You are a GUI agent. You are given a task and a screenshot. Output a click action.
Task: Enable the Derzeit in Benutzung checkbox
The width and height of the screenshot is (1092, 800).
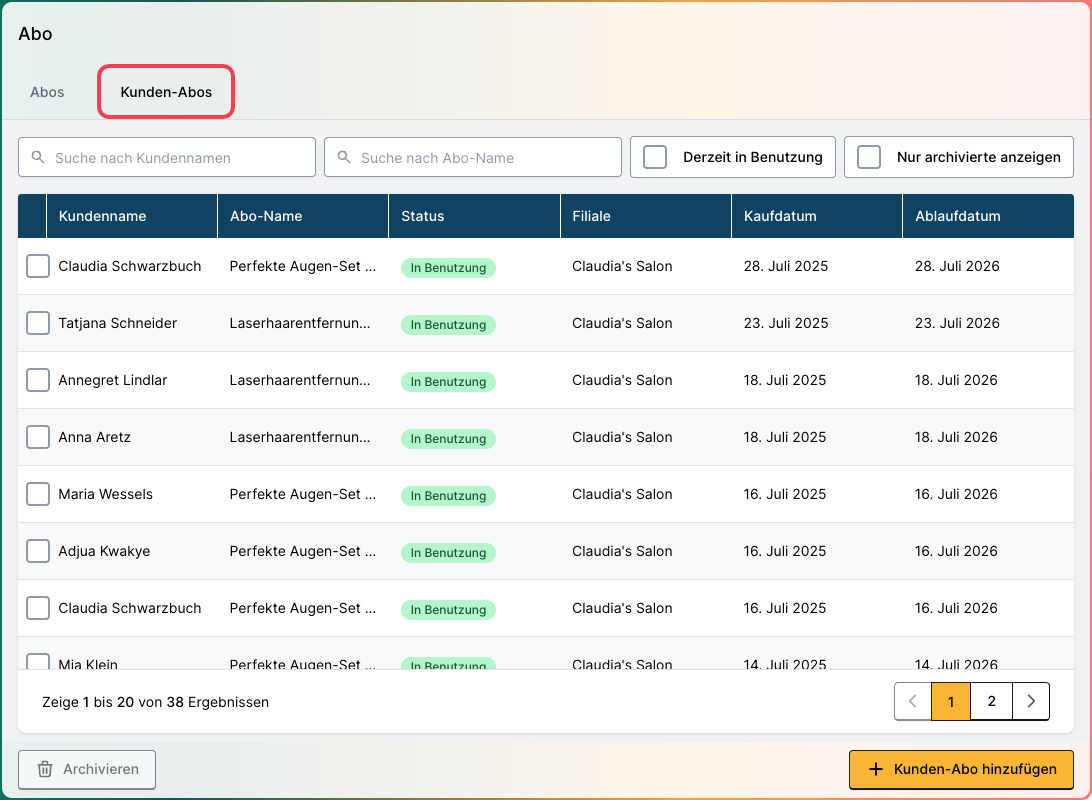pos(655,157)
